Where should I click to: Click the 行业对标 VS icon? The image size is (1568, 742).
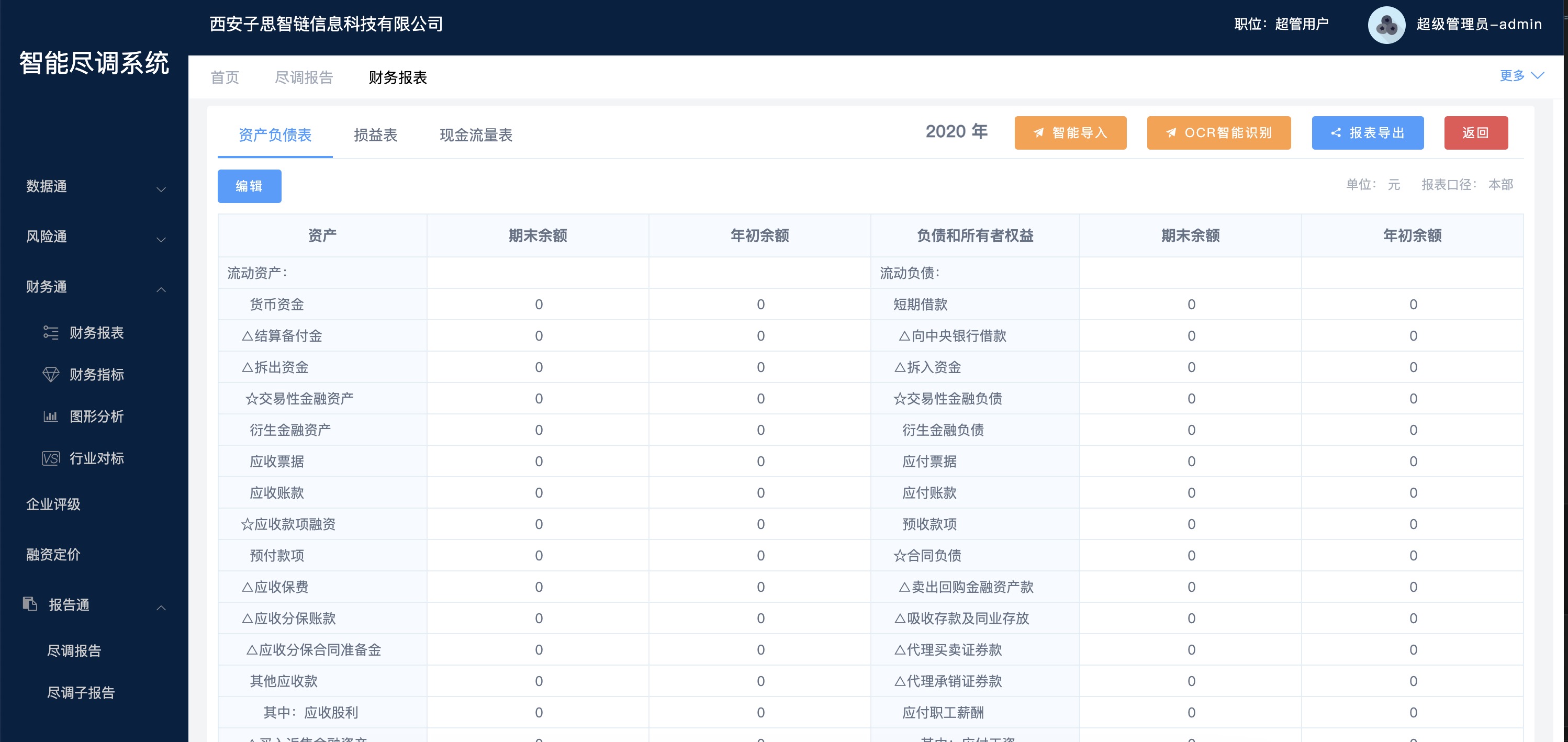click(x=51, y=458)
